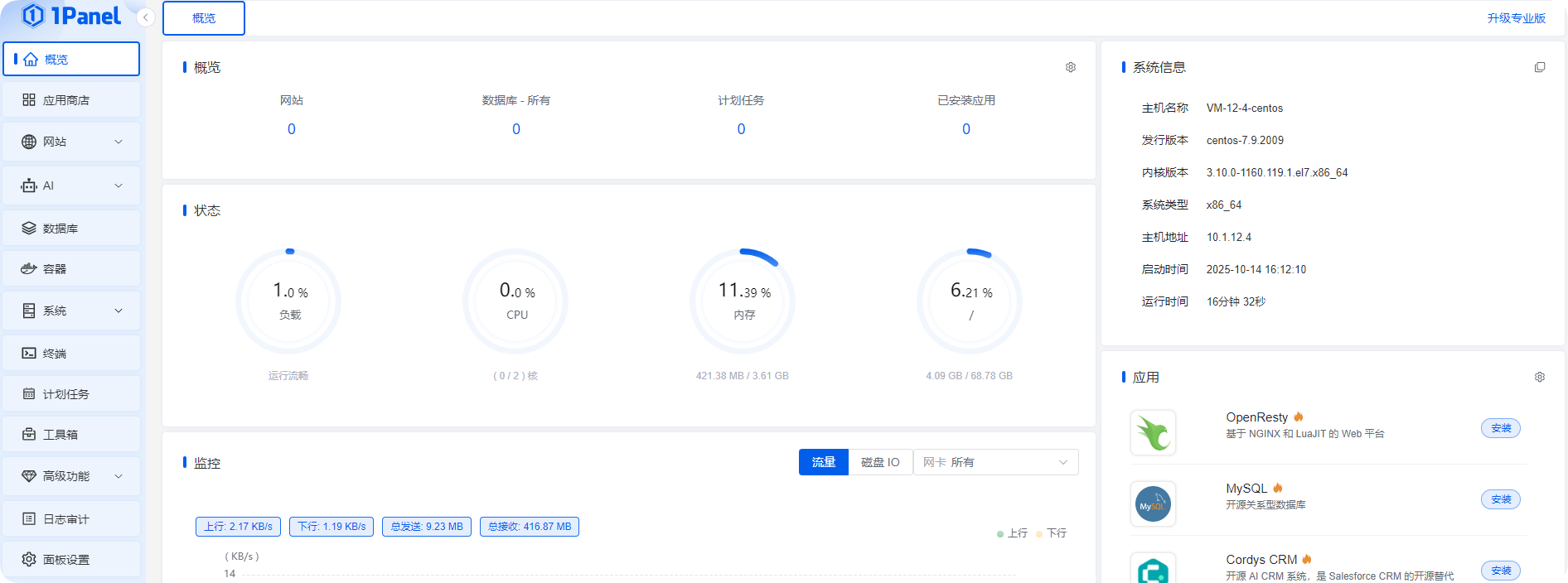Viewport: 1568px width, 583px height.
Task: Click the CPU 0.0% gauge
Action: click(516, 301)
